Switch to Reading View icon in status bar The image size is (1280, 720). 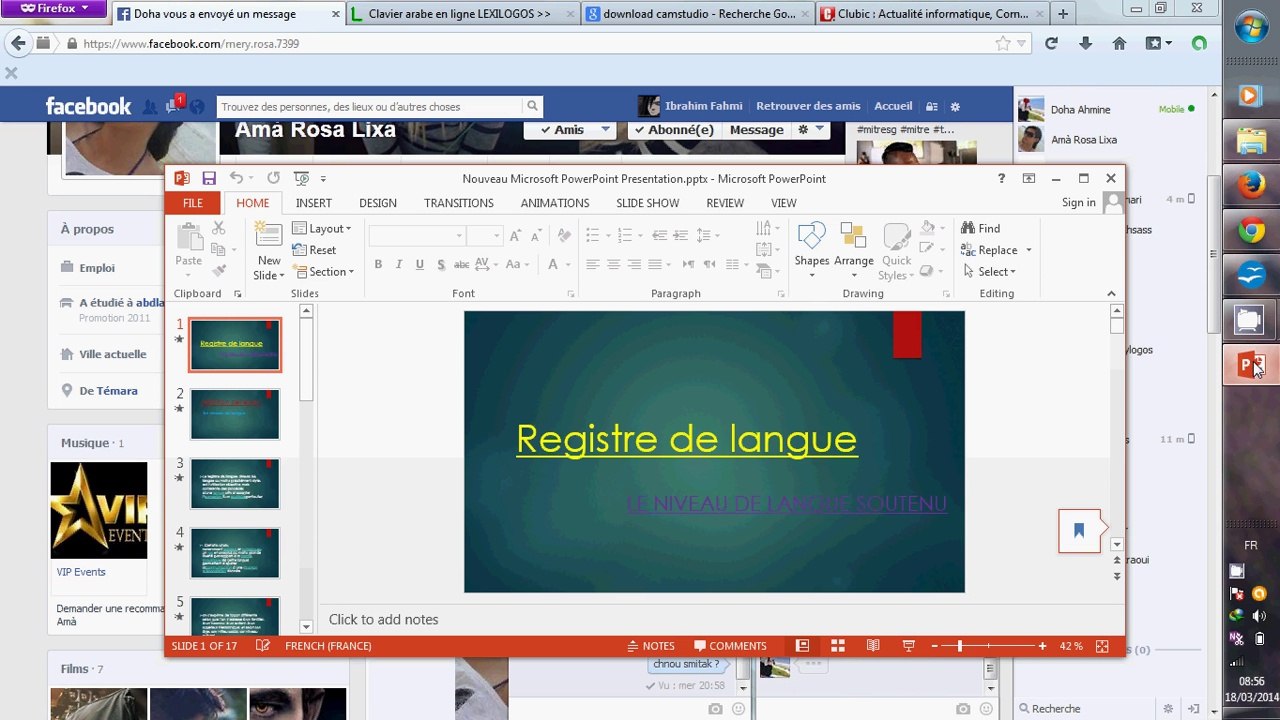(x=873, y=646)
